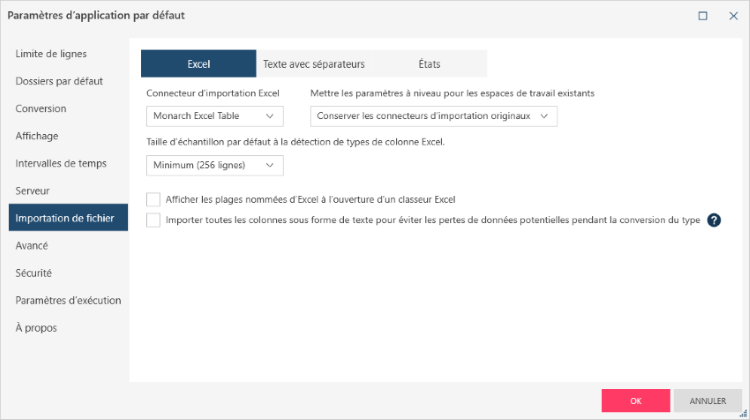Click the ANNULER button
This screenshot has width=750, height=420.
[708, 400]
